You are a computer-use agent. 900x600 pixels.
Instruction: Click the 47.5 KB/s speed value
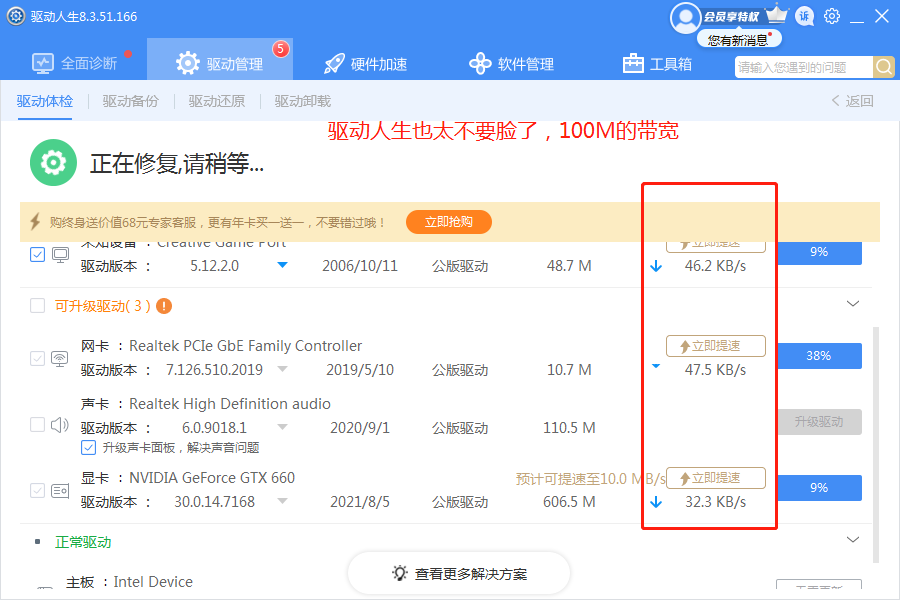715,370
